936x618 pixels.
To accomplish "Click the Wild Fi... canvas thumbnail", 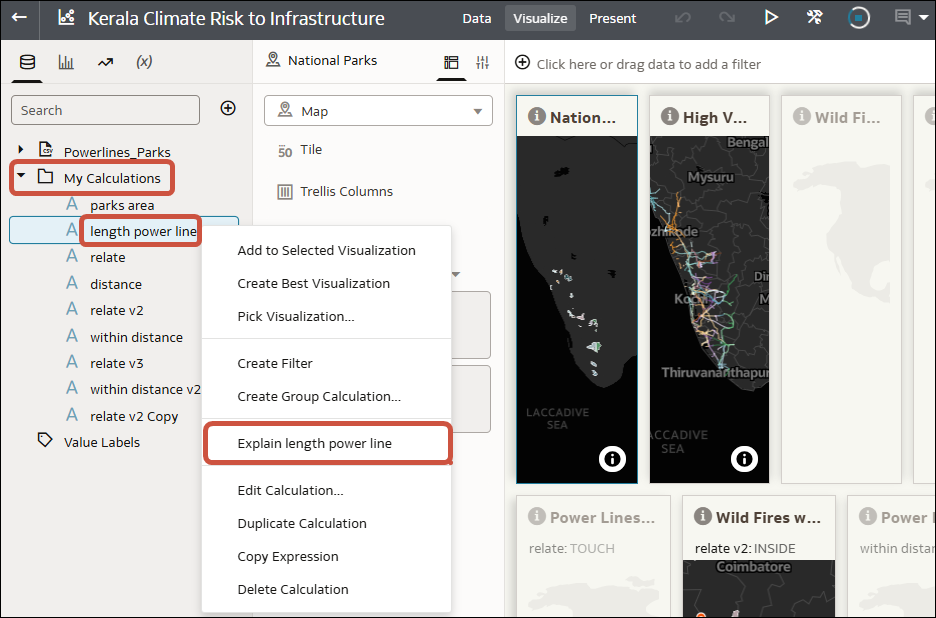I will [841, 290].
